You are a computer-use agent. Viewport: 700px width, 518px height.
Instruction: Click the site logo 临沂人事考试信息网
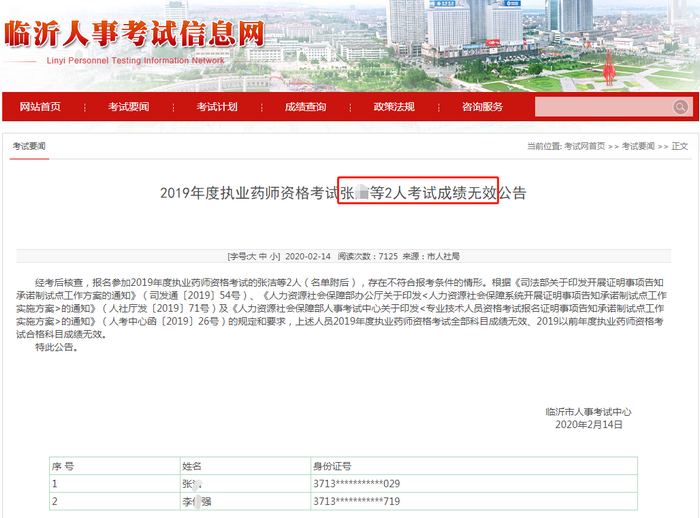(x=134, y=35)
